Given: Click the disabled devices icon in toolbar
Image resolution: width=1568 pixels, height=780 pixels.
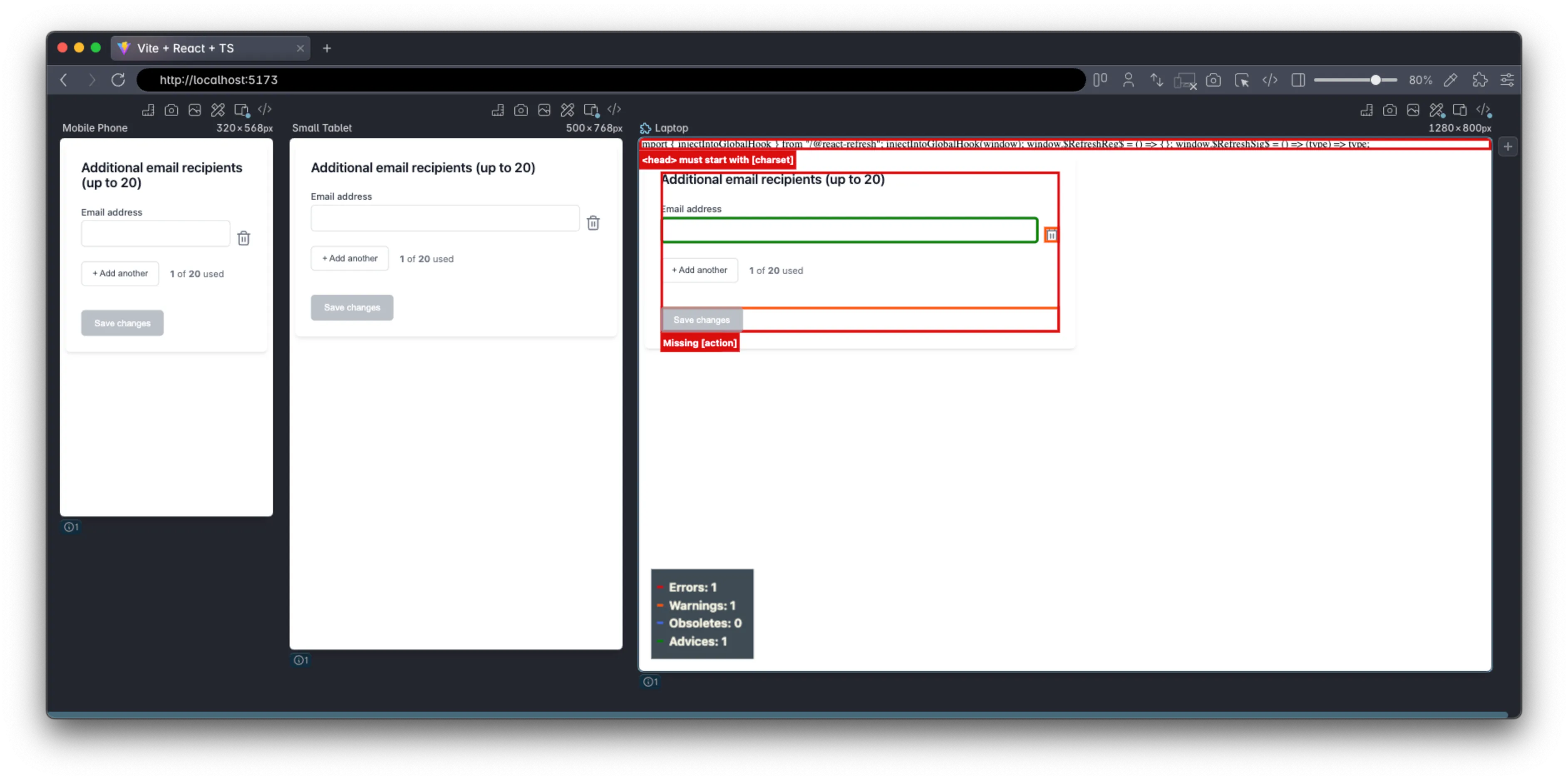Looking at the screenshot, I should (x=1184, y=80).
